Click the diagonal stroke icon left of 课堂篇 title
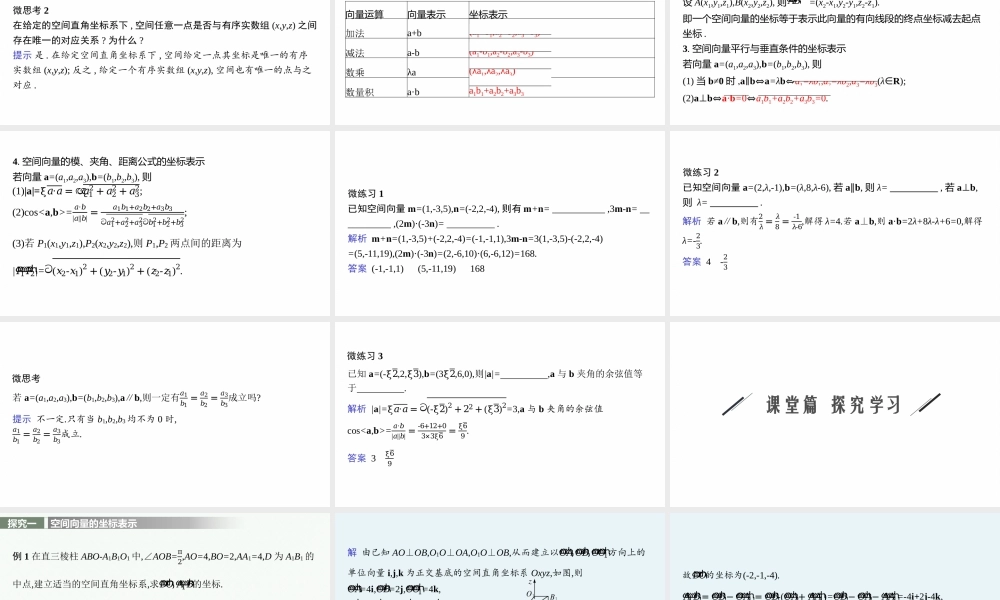 click(x=737, y=404)
